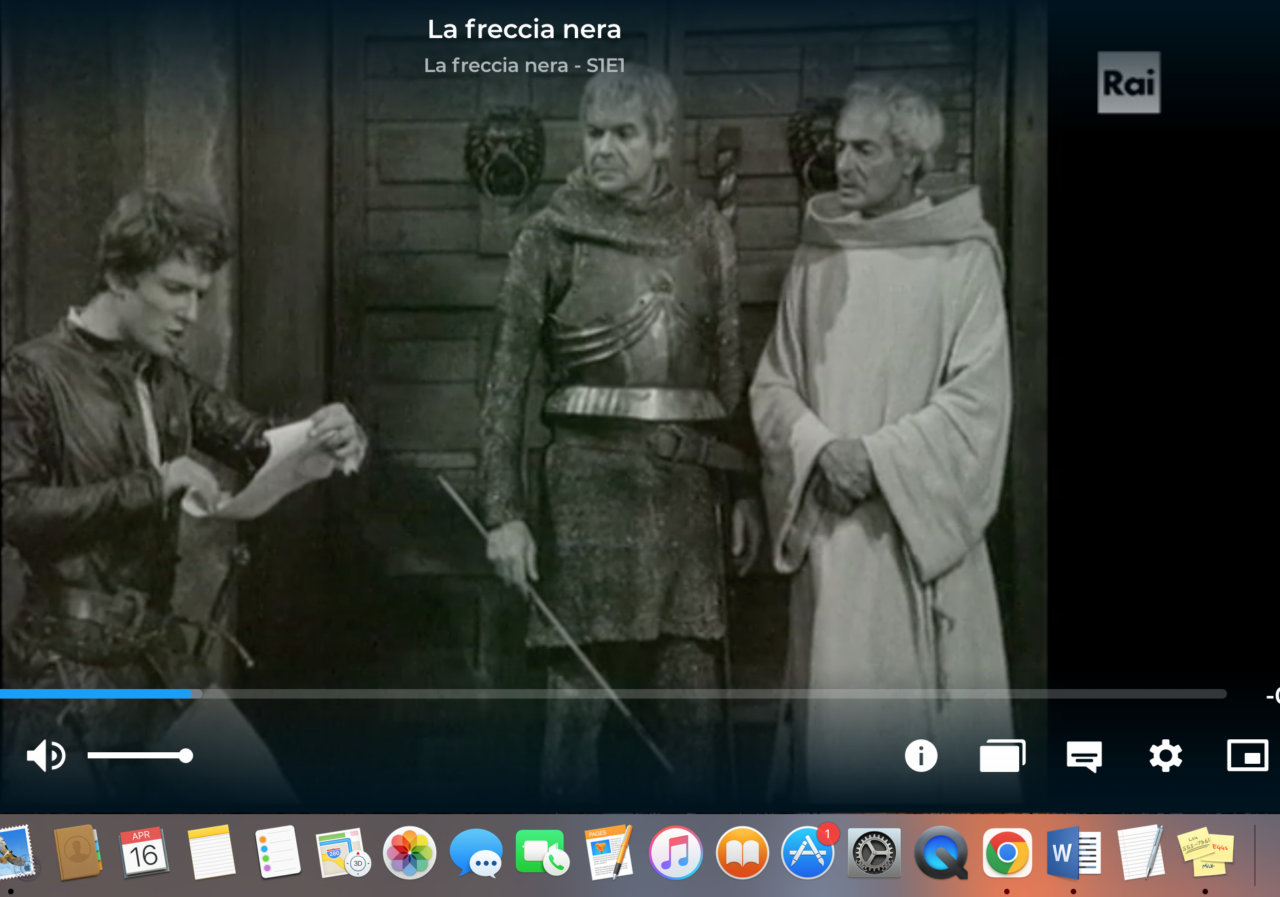
Task: Open the subtitles menu
Action: coord(1084,756)
